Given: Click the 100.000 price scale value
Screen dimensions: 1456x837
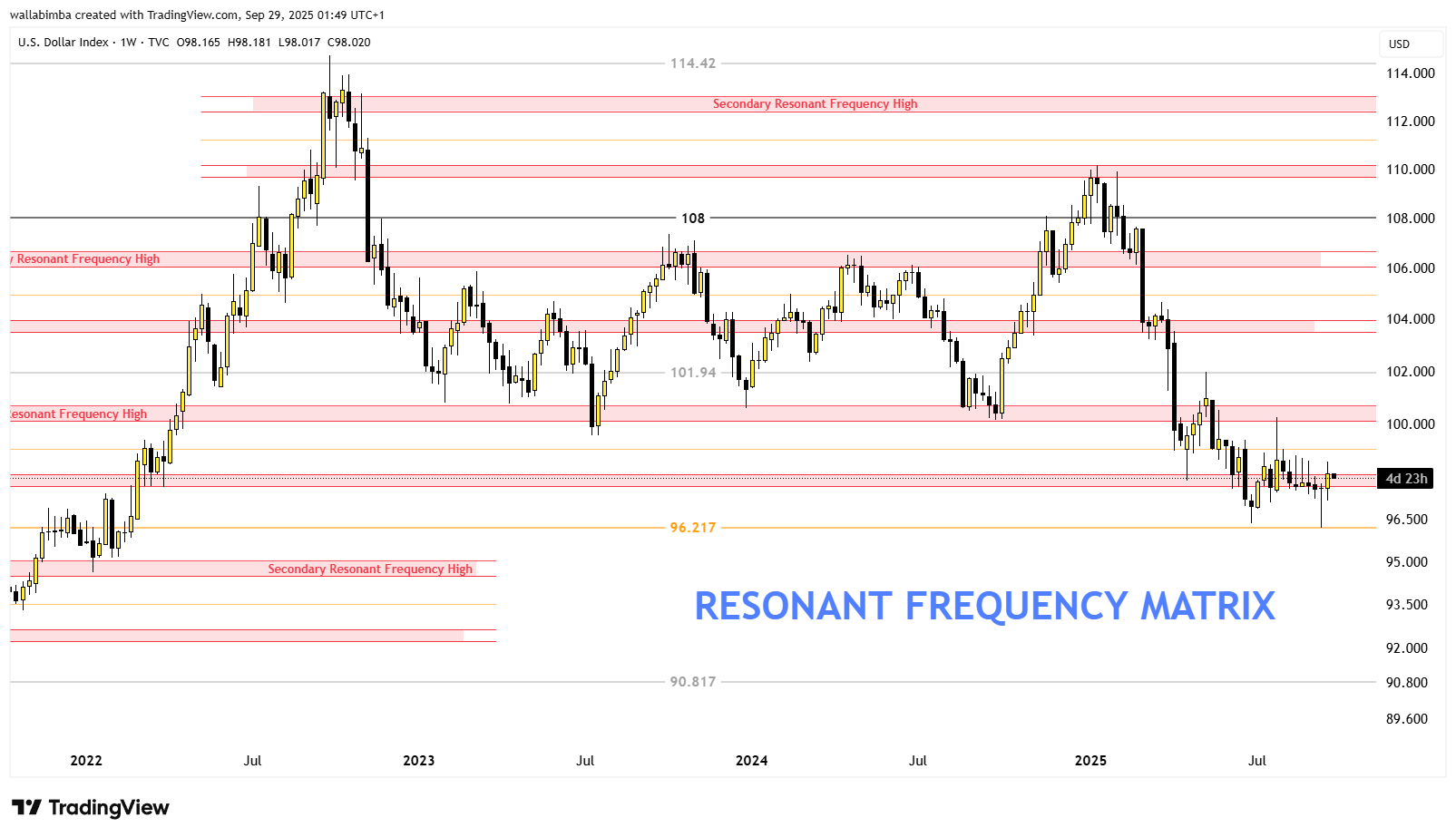Looking at the screenshot, I should [x=1410, y=424].
